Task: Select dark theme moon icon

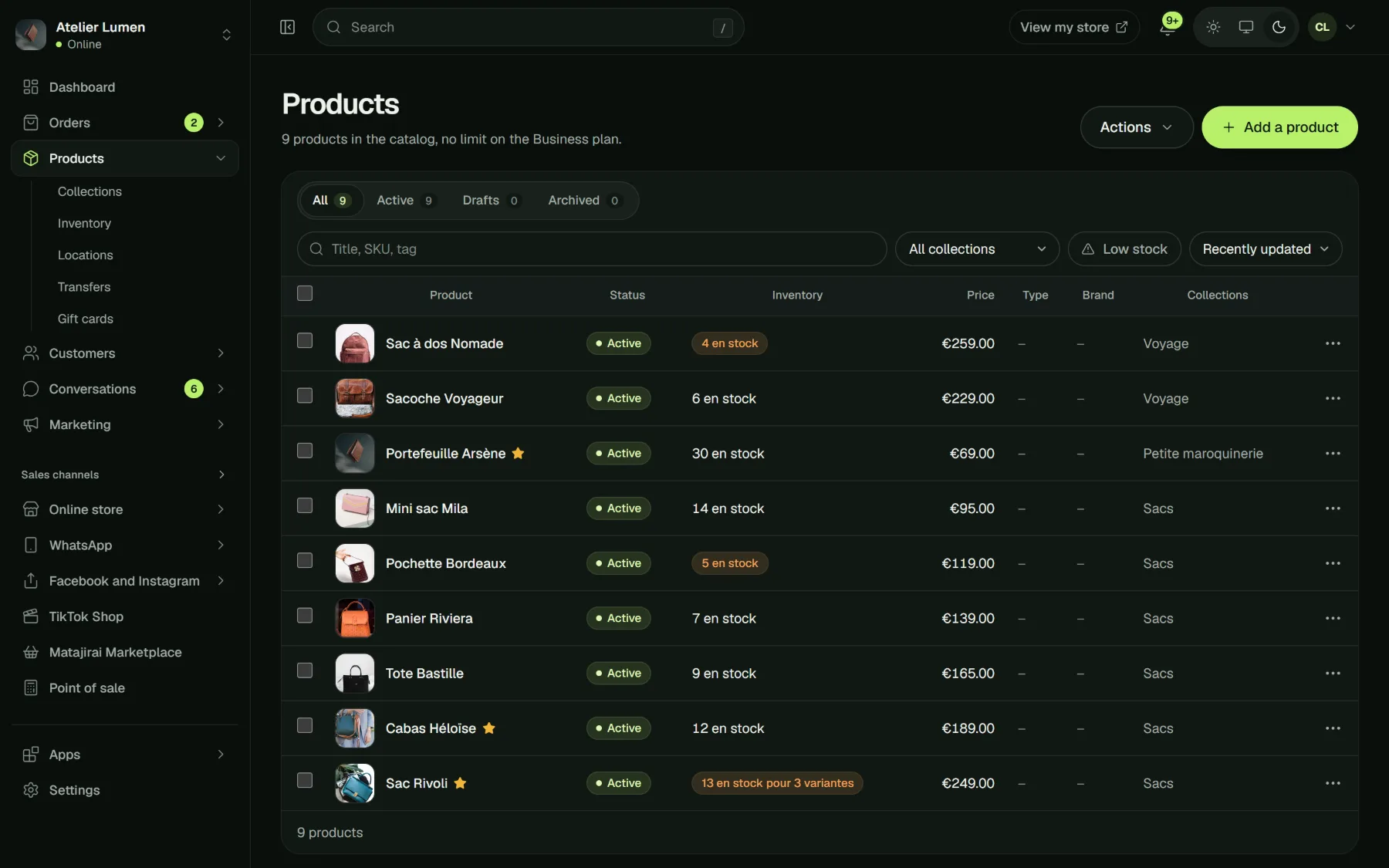Action: click(1279, 27)
